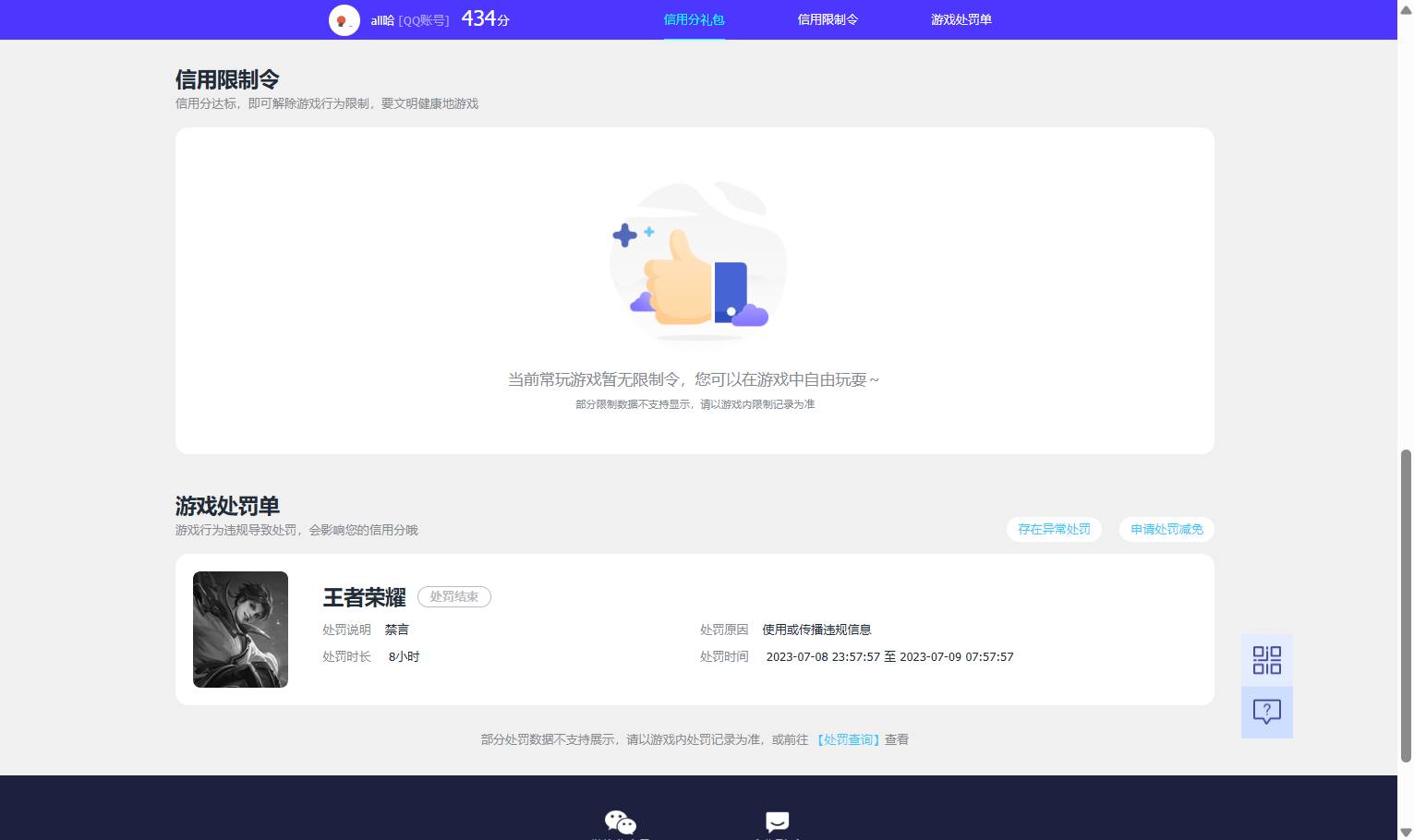
Task: Click the 部分限制数据不支持显示 note
Action: coord(695,404)
